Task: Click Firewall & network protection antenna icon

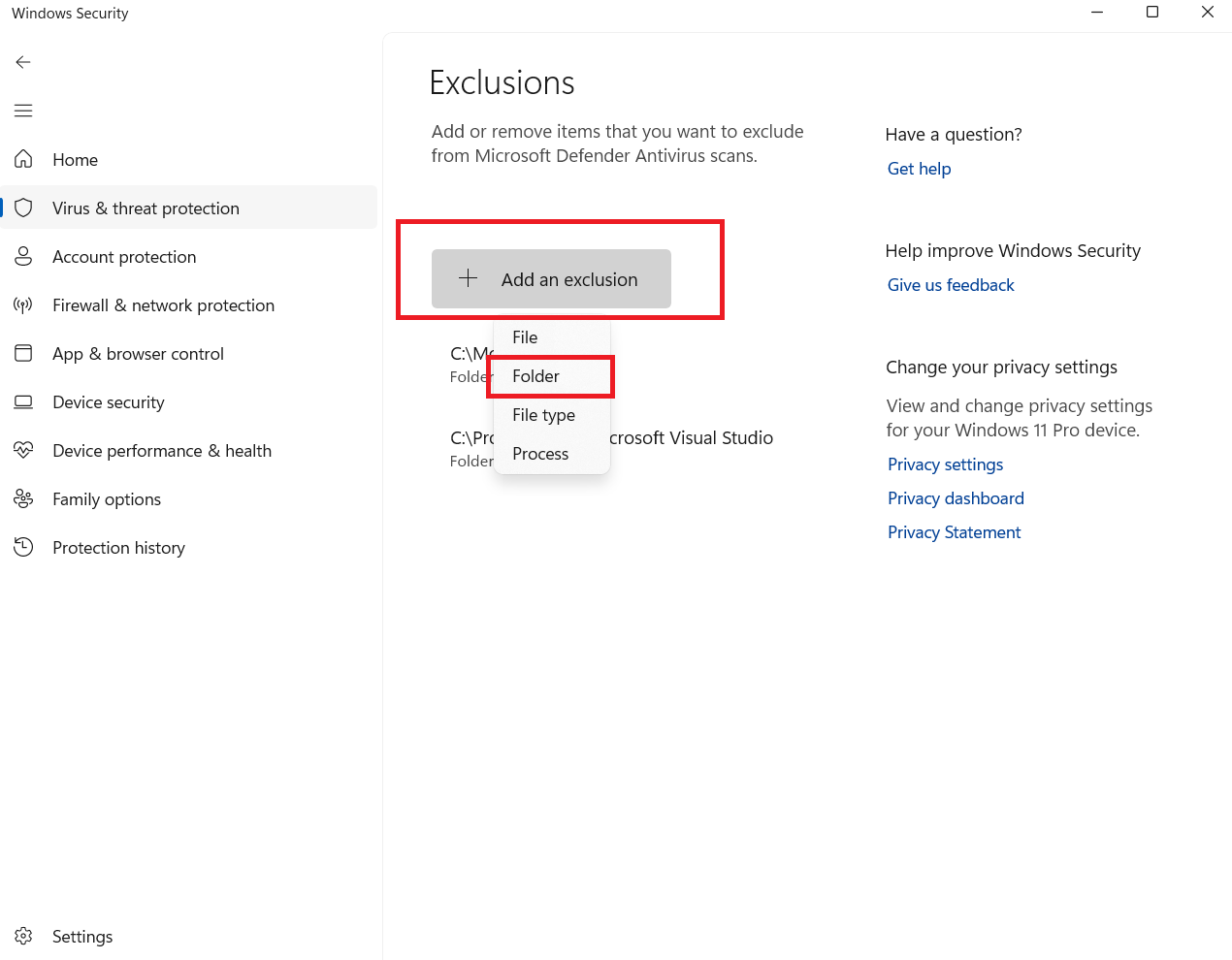Action: pos(23,305)
